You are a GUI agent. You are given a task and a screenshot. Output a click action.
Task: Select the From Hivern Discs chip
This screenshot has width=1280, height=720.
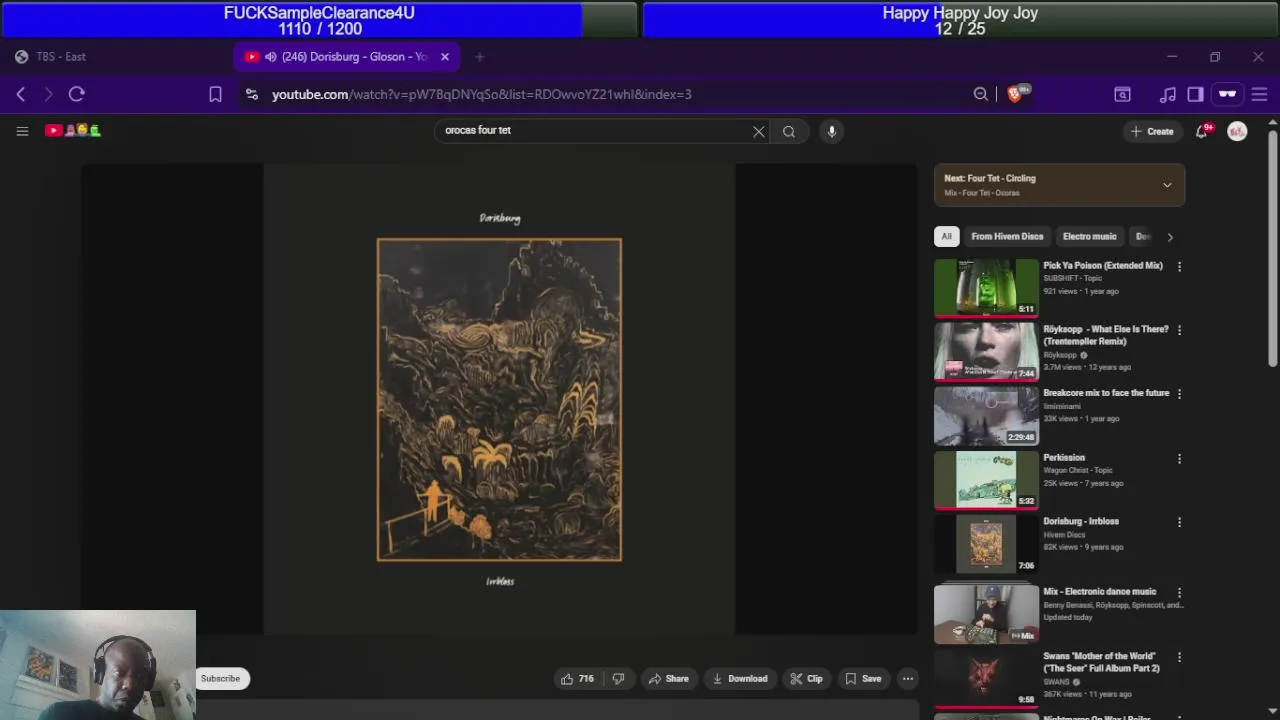(x=1007, y=237)
